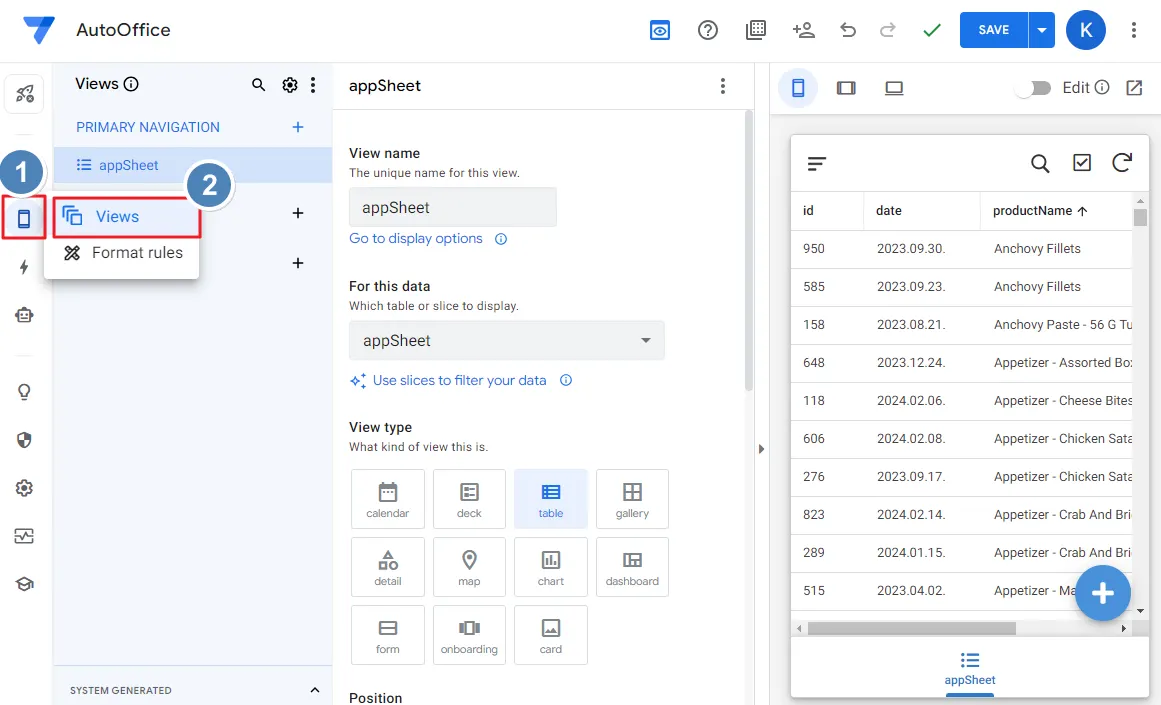The image size is (1161, 705).
Task: Open the Security shield icon in the sidebar
Action: point(24,440)
